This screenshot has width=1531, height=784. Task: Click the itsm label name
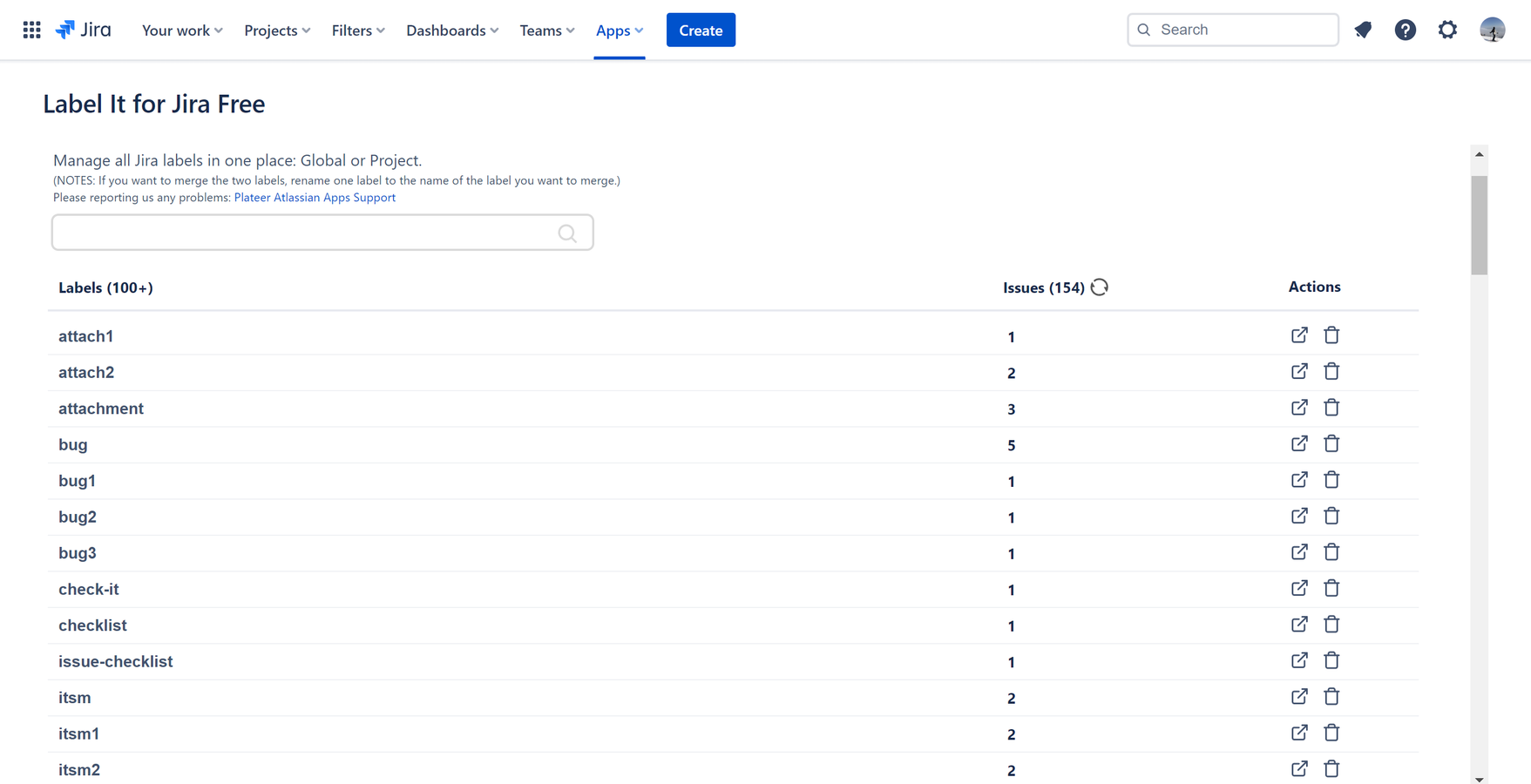75,698
